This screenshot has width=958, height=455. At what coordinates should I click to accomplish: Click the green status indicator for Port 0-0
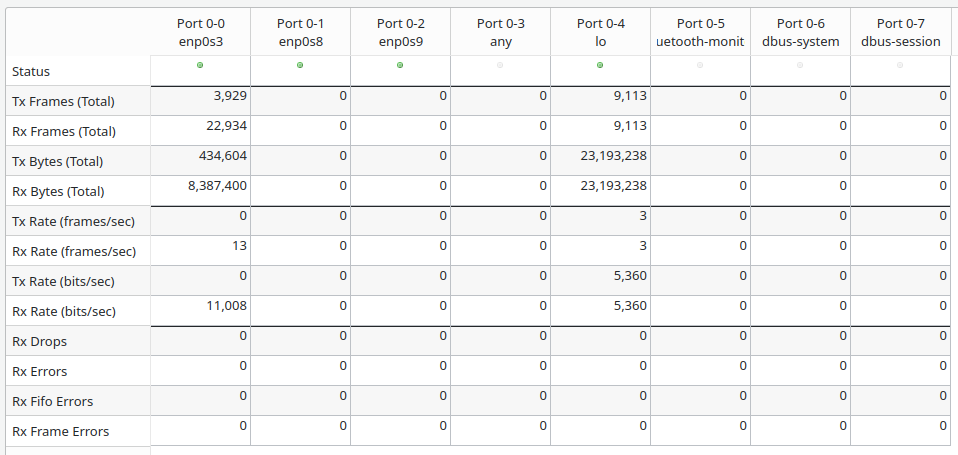pos(200,65)
